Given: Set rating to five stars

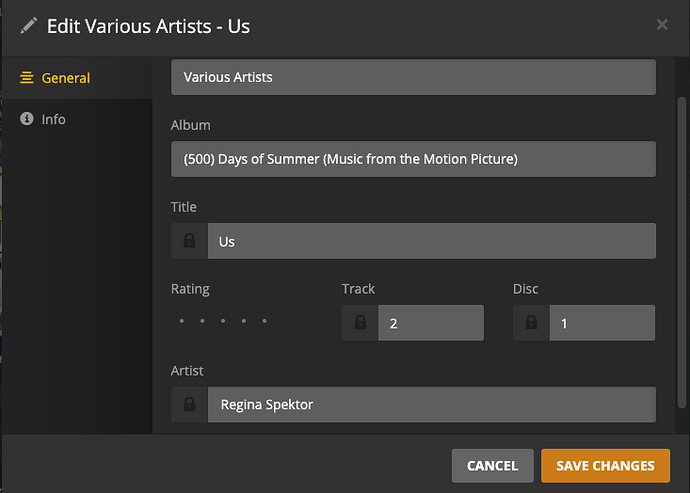Looking at the screenshot, I should pyautogui.click(x=265, y=322).
